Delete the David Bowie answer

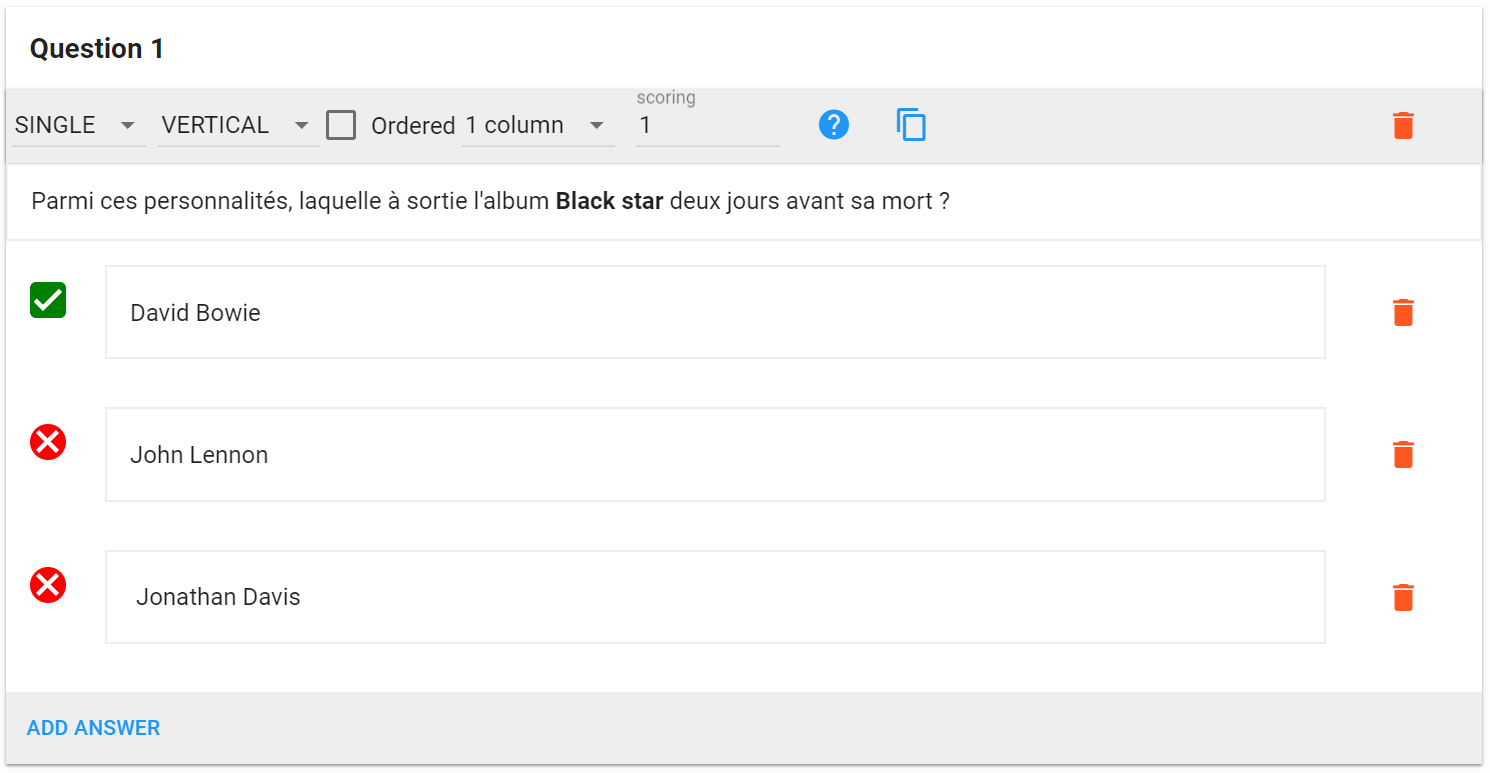pos(1403,312)
